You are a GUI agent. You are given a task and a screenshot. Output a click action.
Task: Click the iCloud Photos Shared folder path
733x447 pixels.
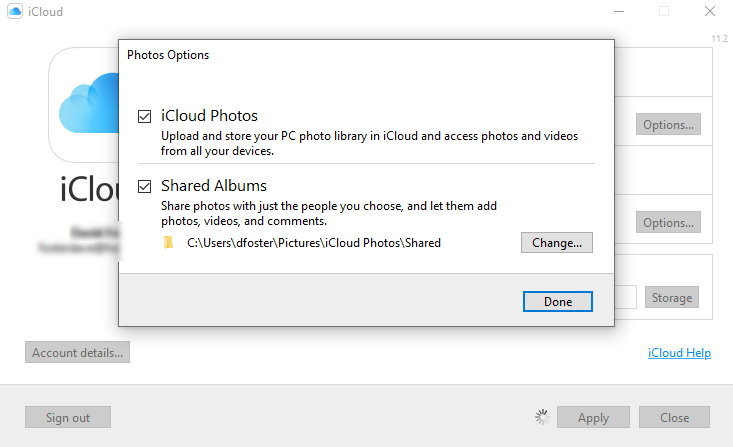pos(313,242)
